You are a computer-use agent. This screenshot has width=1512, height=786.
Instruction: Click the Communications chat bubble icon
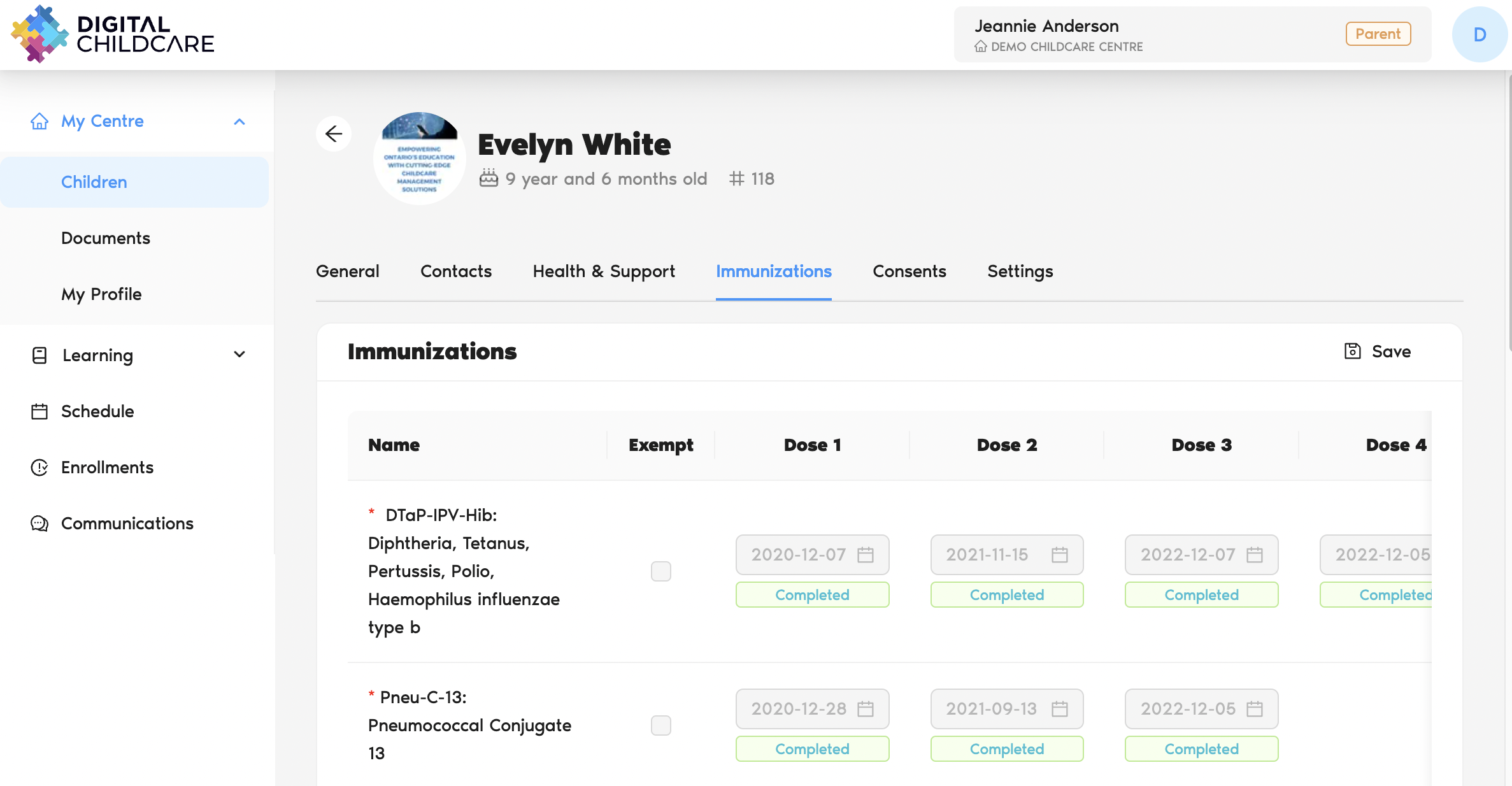39,524
